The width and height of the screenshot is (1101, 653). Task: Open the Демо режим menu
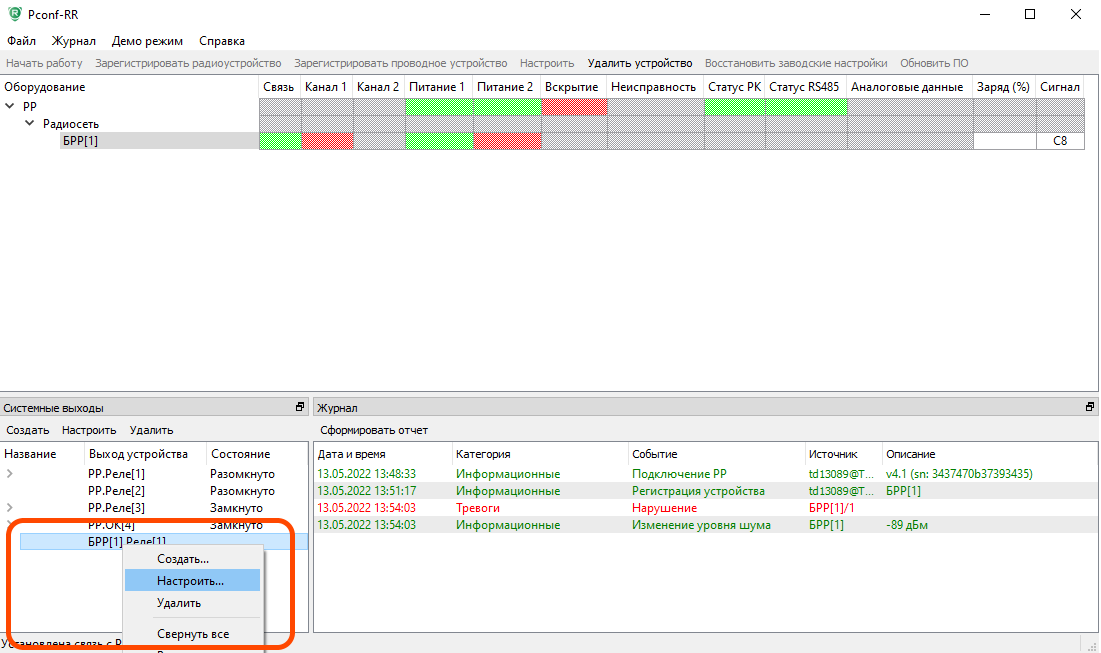tap(147, 41)
